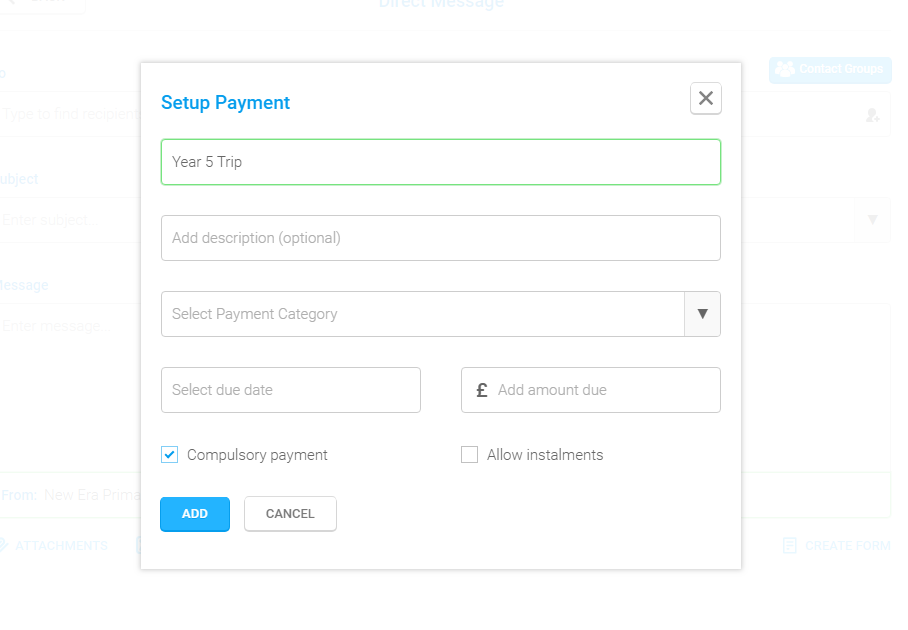908x630 pixels.
Task: Click the Compulsory payment label
Action: click(257, 455)
